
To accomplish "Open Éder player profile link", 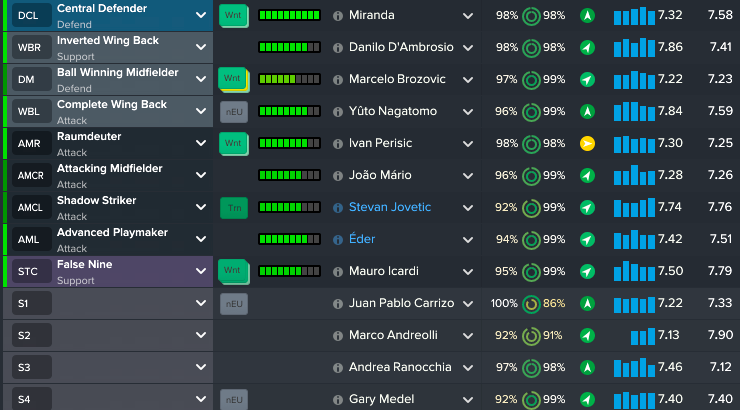I will coord(361,240).
